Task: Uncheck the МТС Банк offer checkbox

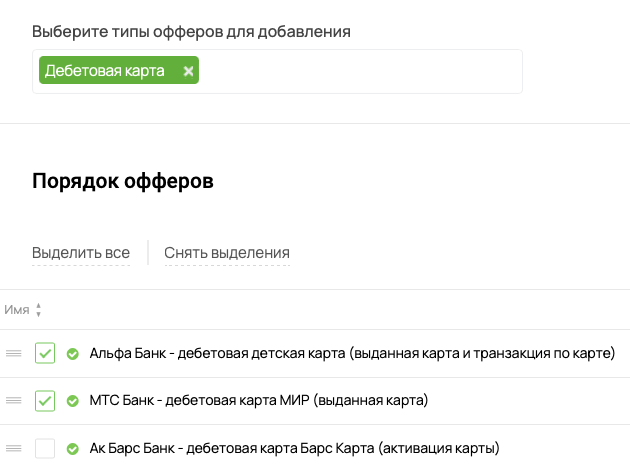Action: [x=45, y=401]
